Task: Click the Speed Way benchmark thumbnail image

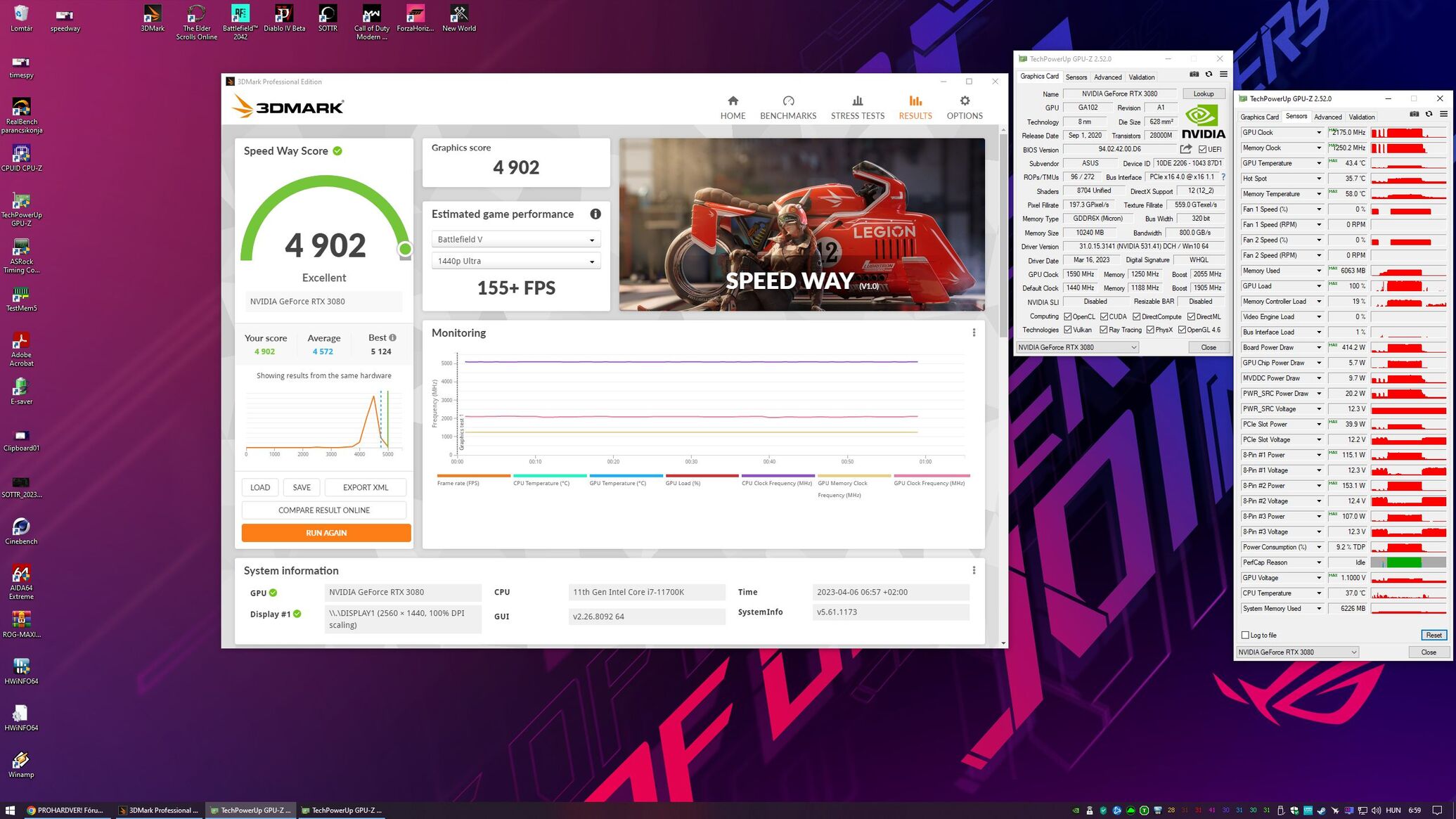Action: click(801, 224)
